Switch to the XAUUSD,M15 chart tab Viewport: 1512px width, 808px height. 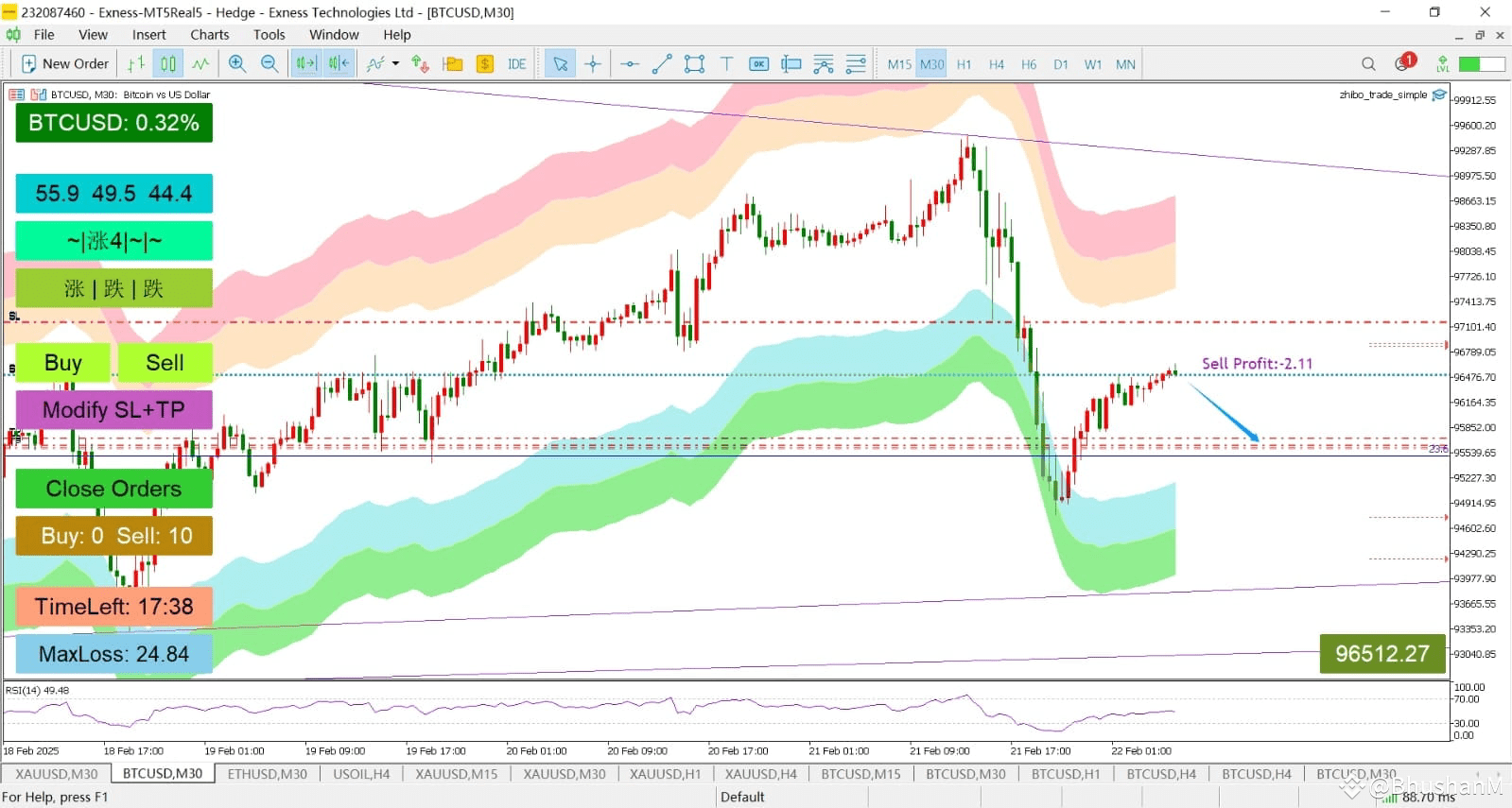pos(456,774)
